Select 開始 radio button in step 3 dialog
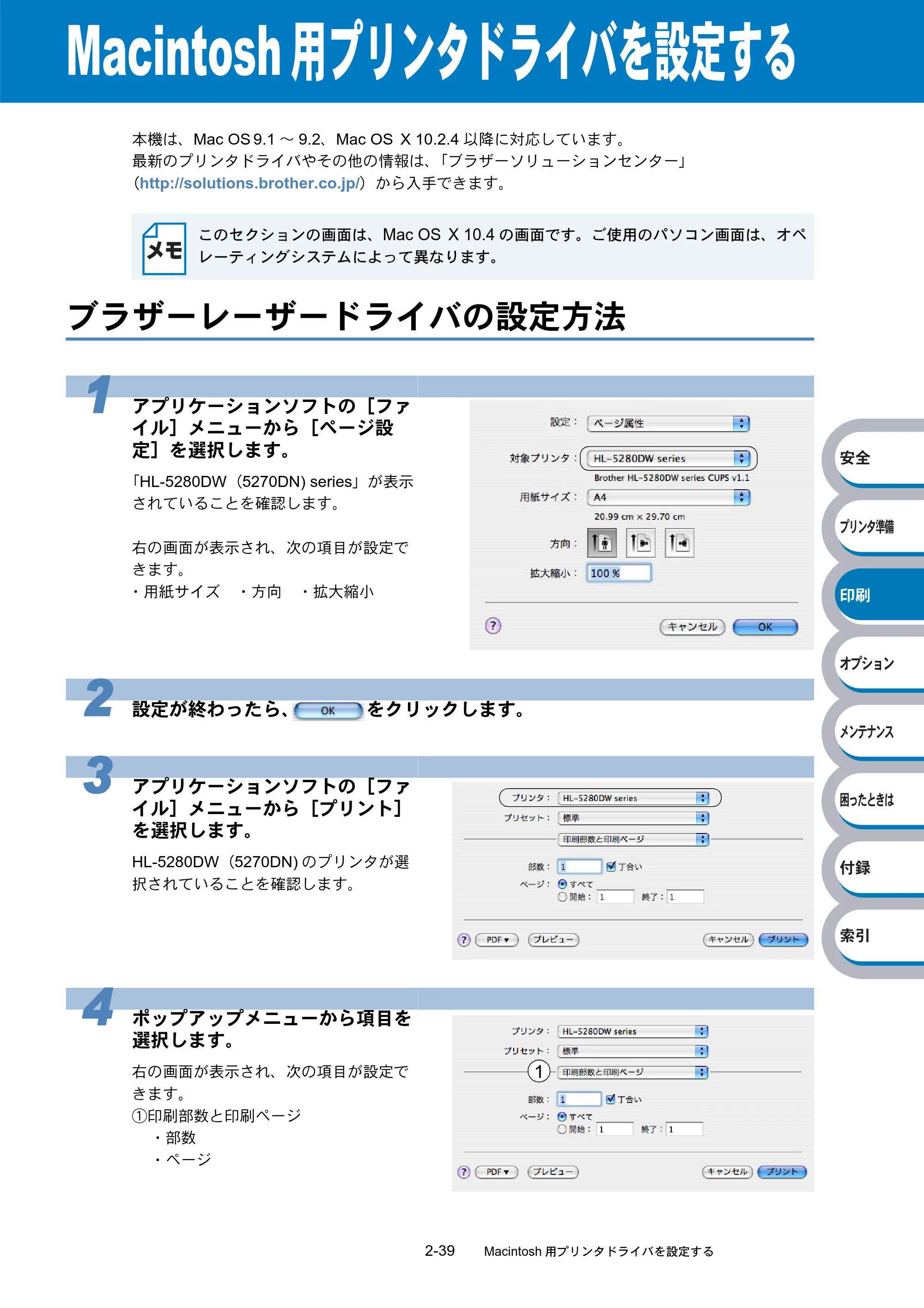Screen dimensions: 924x1308 pos(562,897)
